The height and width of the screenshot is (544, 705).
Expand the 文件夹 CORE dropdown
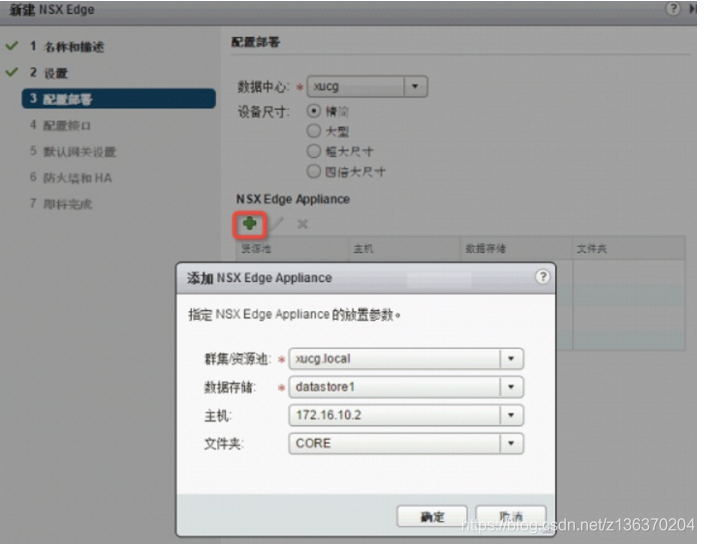coord(511,443)
